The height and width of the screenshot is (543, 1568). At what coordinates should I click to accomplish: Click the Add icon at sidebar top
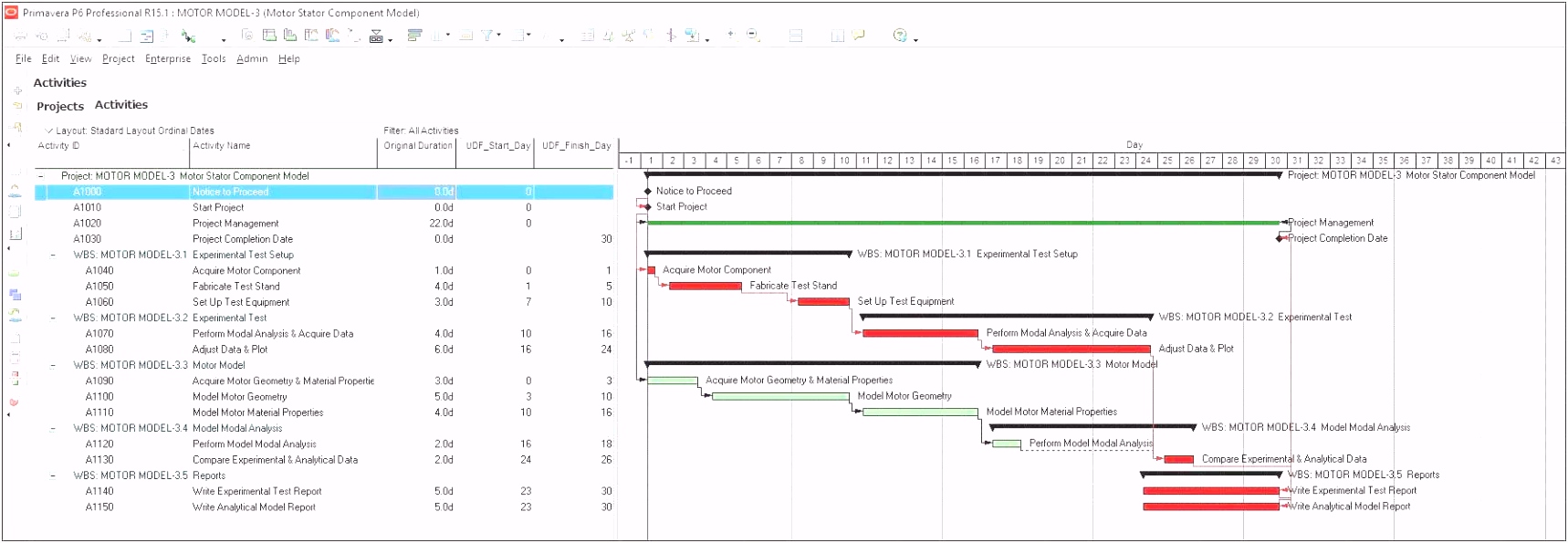tap(17, 90)
